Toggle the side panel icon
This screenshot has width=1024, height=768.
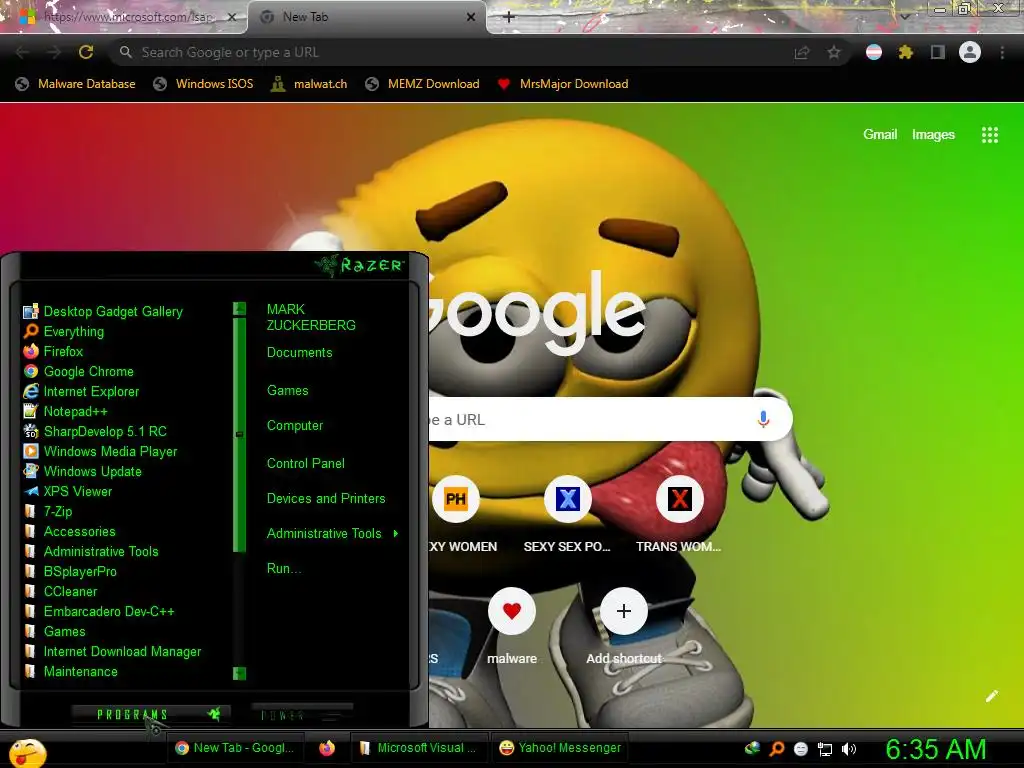click(938, 52)
